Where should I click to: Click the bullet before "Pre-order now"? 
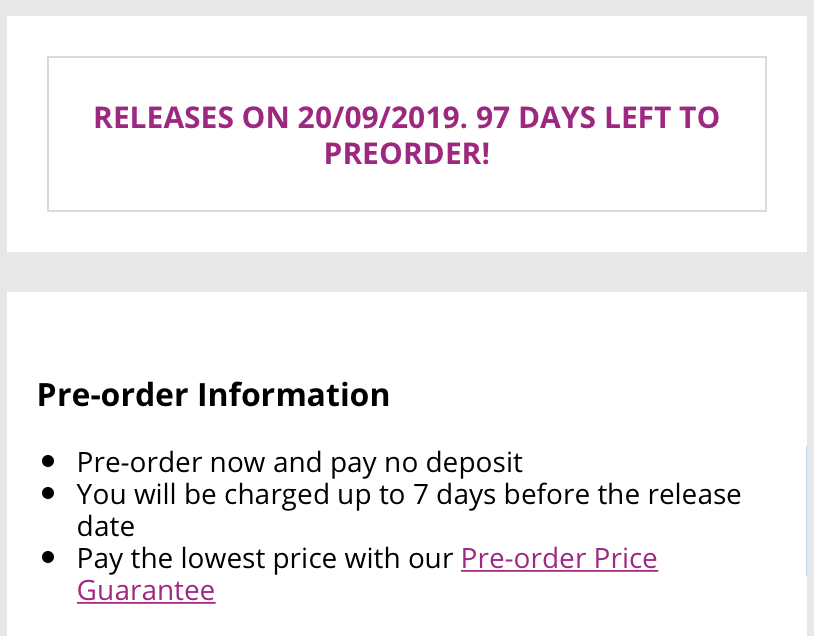click(48, 463)
